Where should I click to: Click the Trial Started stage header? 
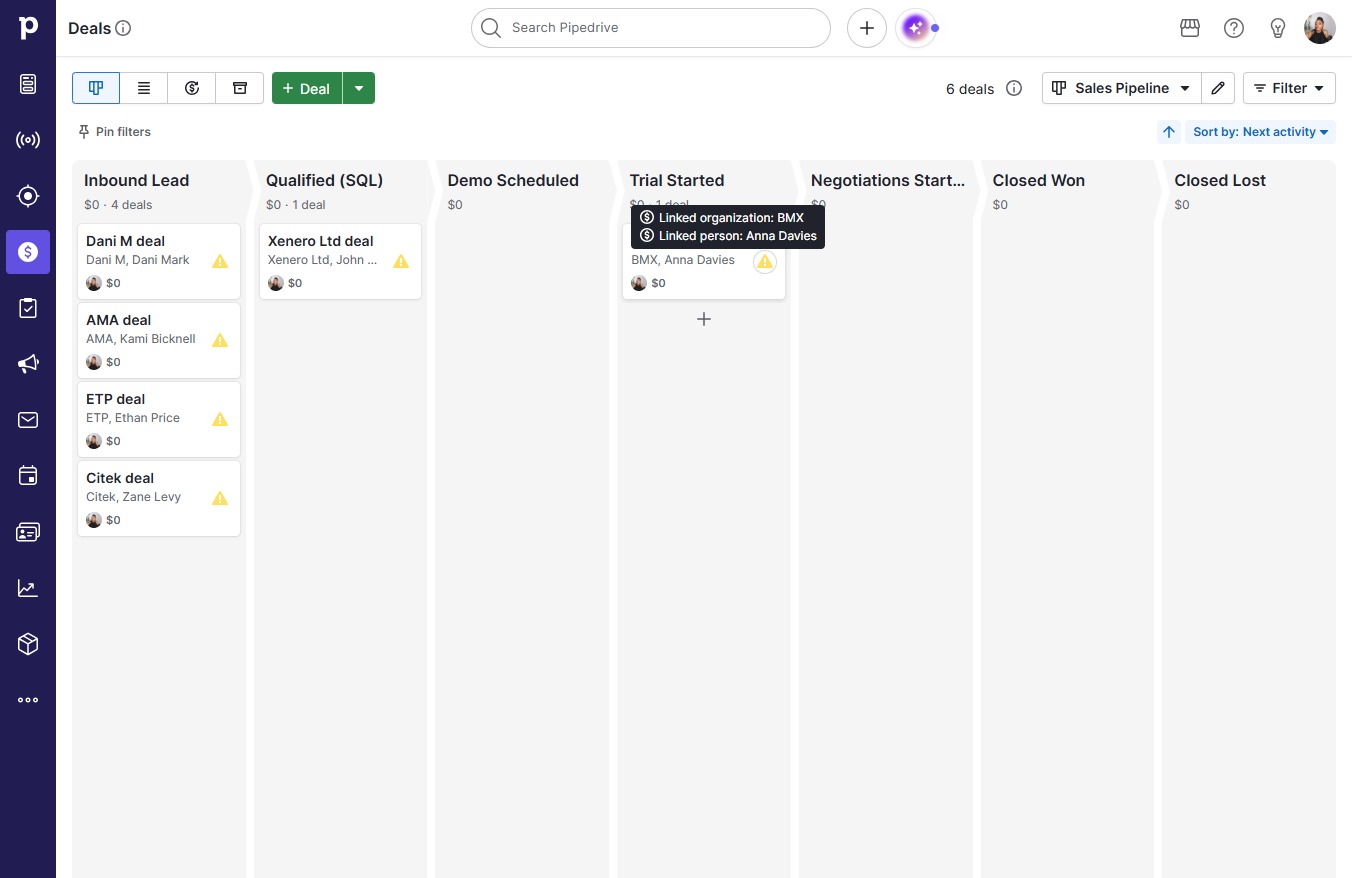pos(677,181)
